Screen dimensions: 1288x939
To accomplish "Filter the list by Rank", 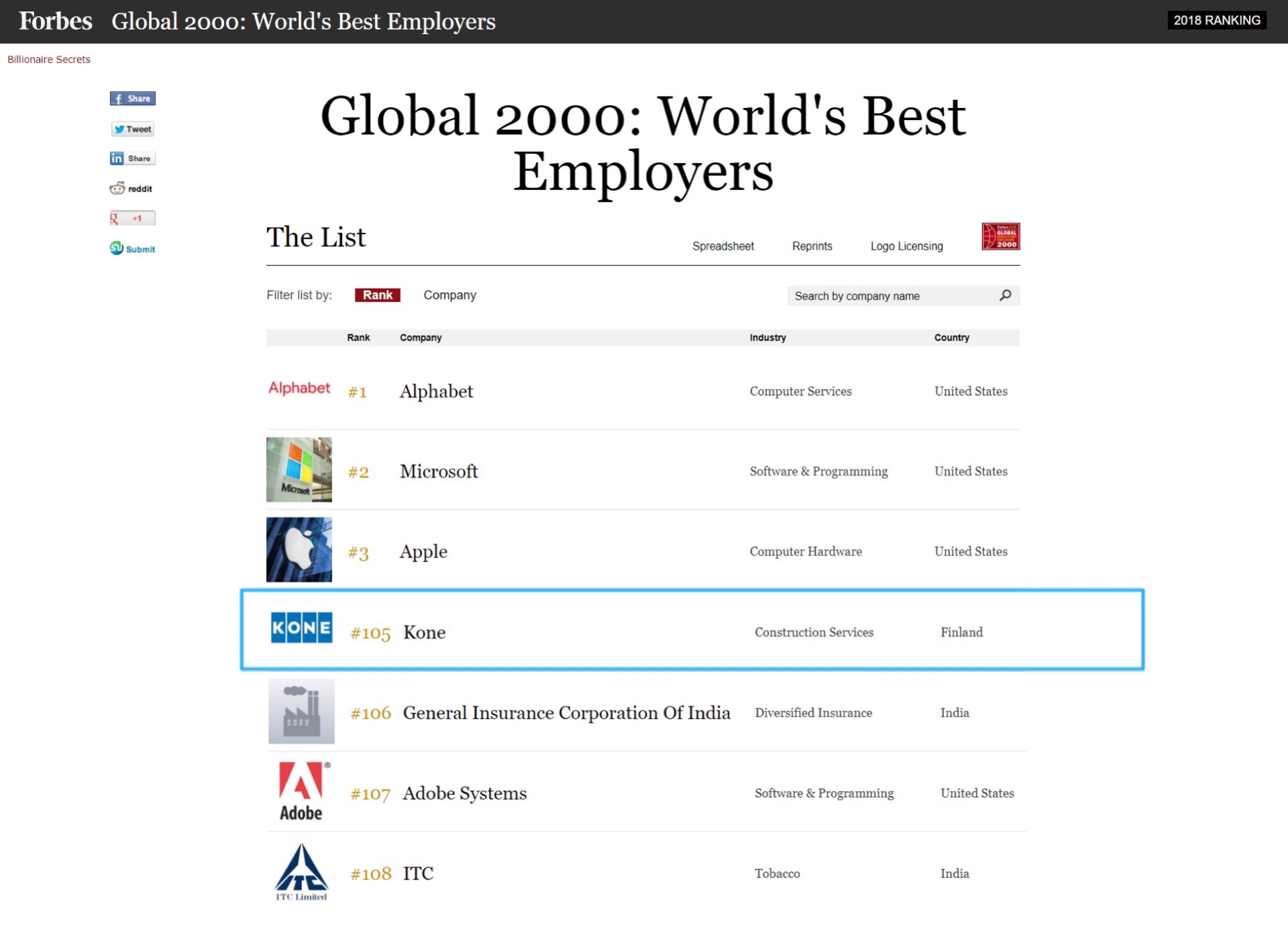I will tap(377, 295).
